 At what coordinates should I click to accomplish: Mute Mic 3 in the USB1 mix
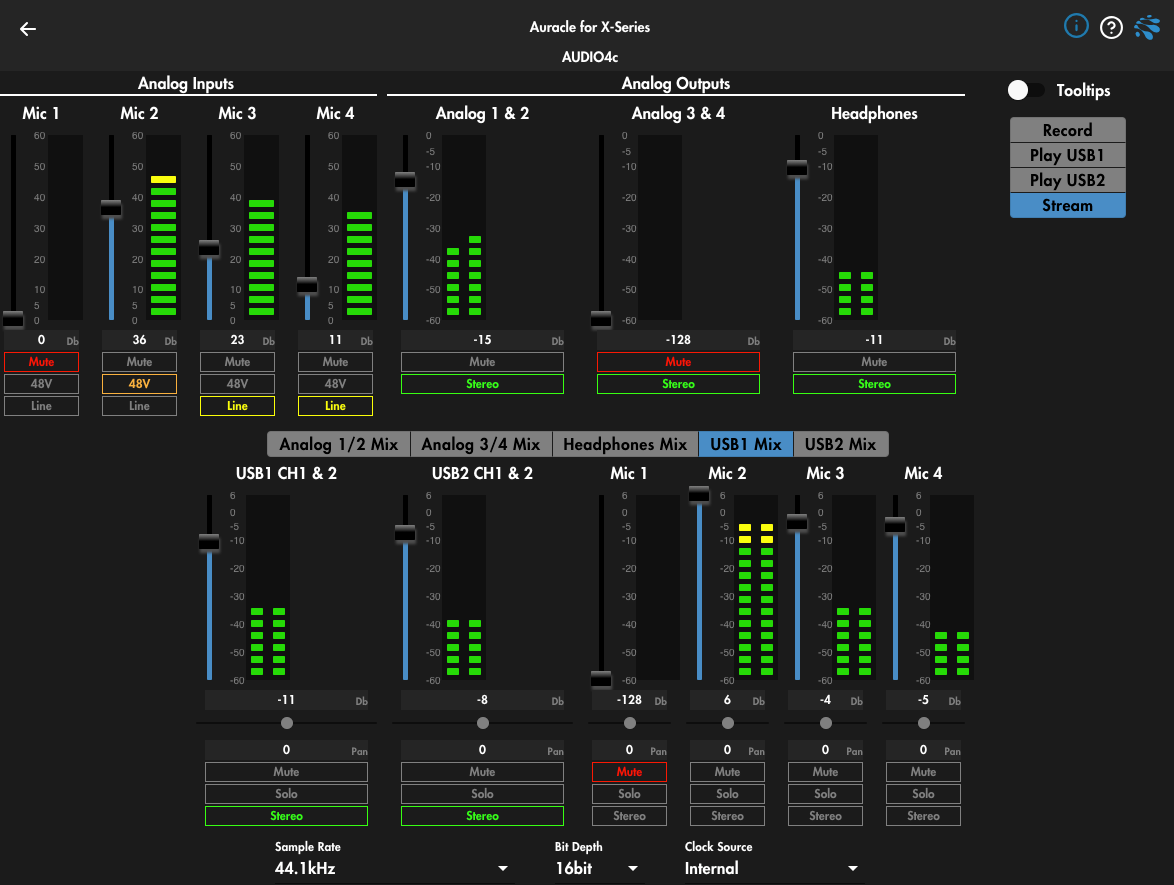(x=825, y=772)
